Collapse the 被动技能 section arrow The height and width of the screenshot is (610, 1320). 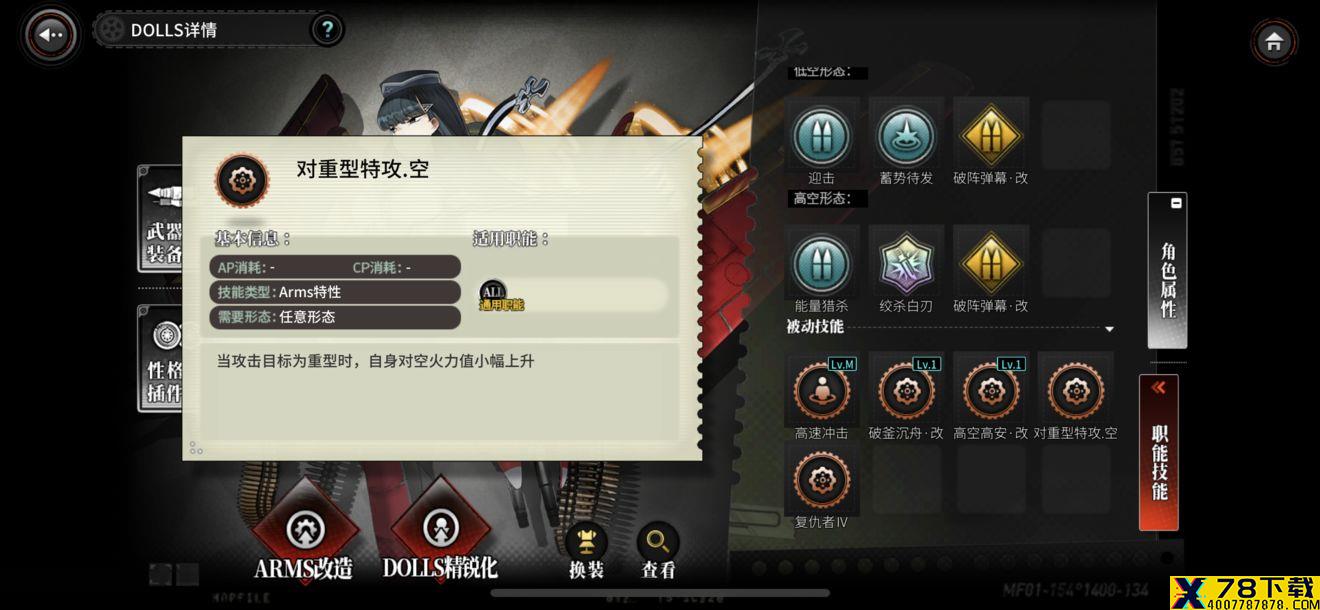coord(1109,329)
